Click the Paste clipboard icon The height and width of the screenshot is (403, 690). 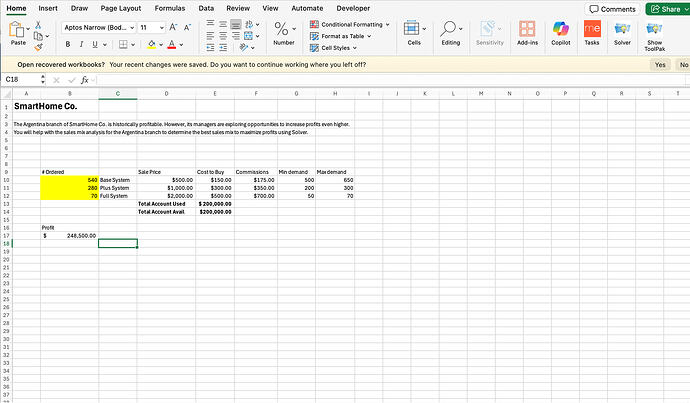16,29
